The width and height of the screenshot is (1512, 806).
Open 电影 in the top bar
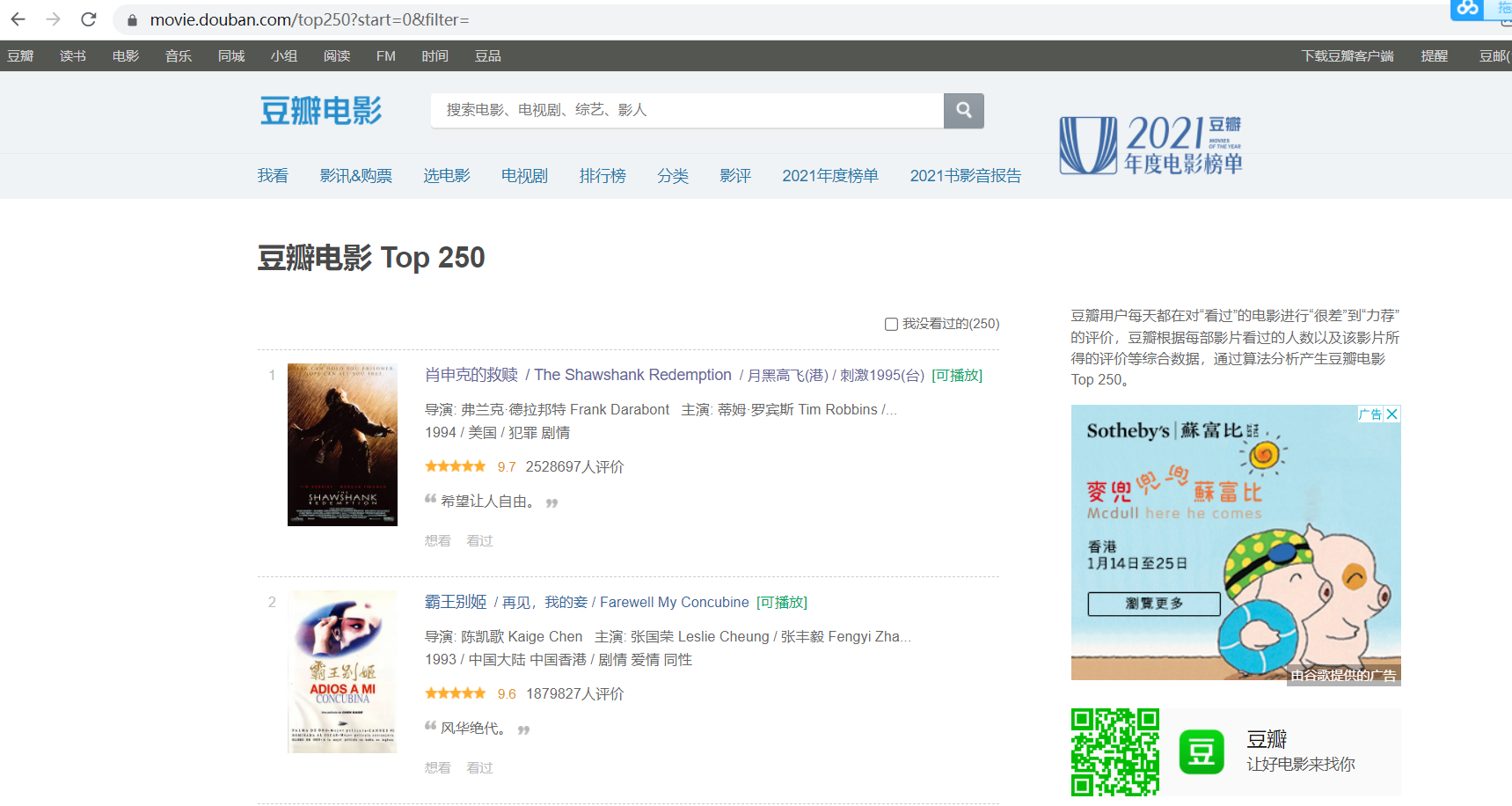pos(126,56)
